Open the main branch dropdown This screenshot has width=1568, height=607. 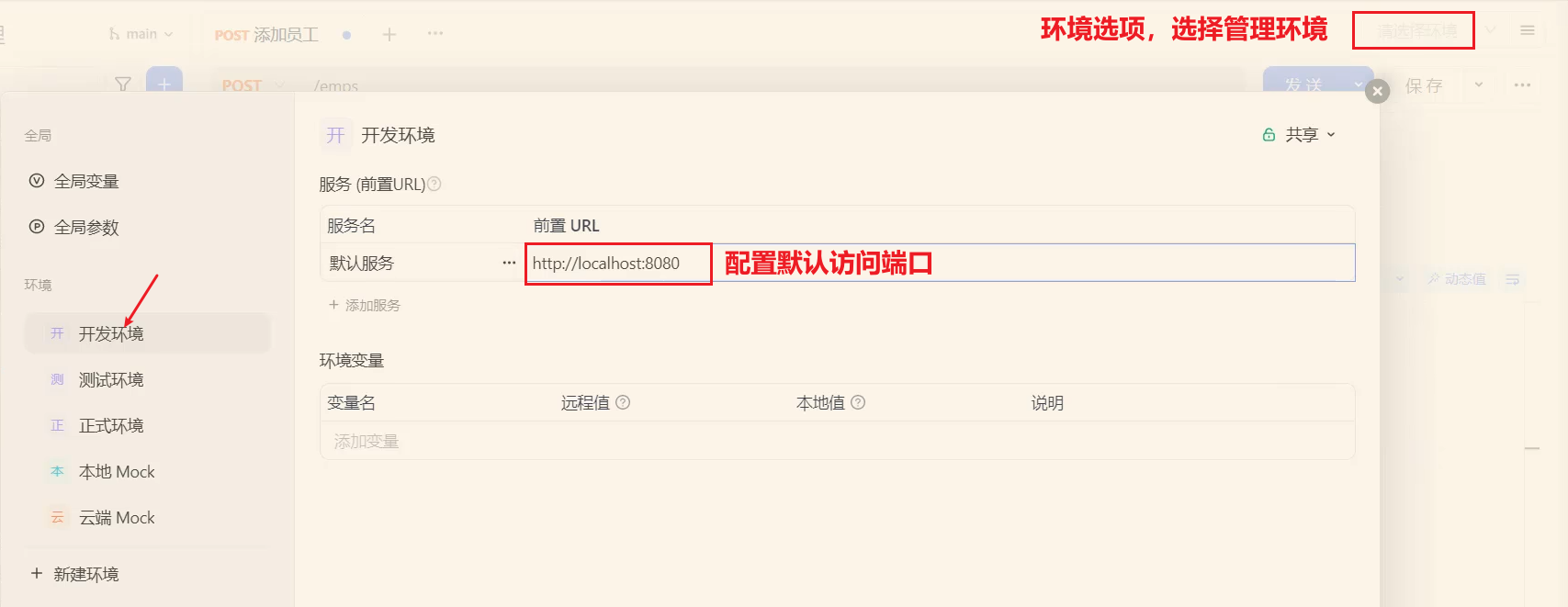click(x=141, y=34)
